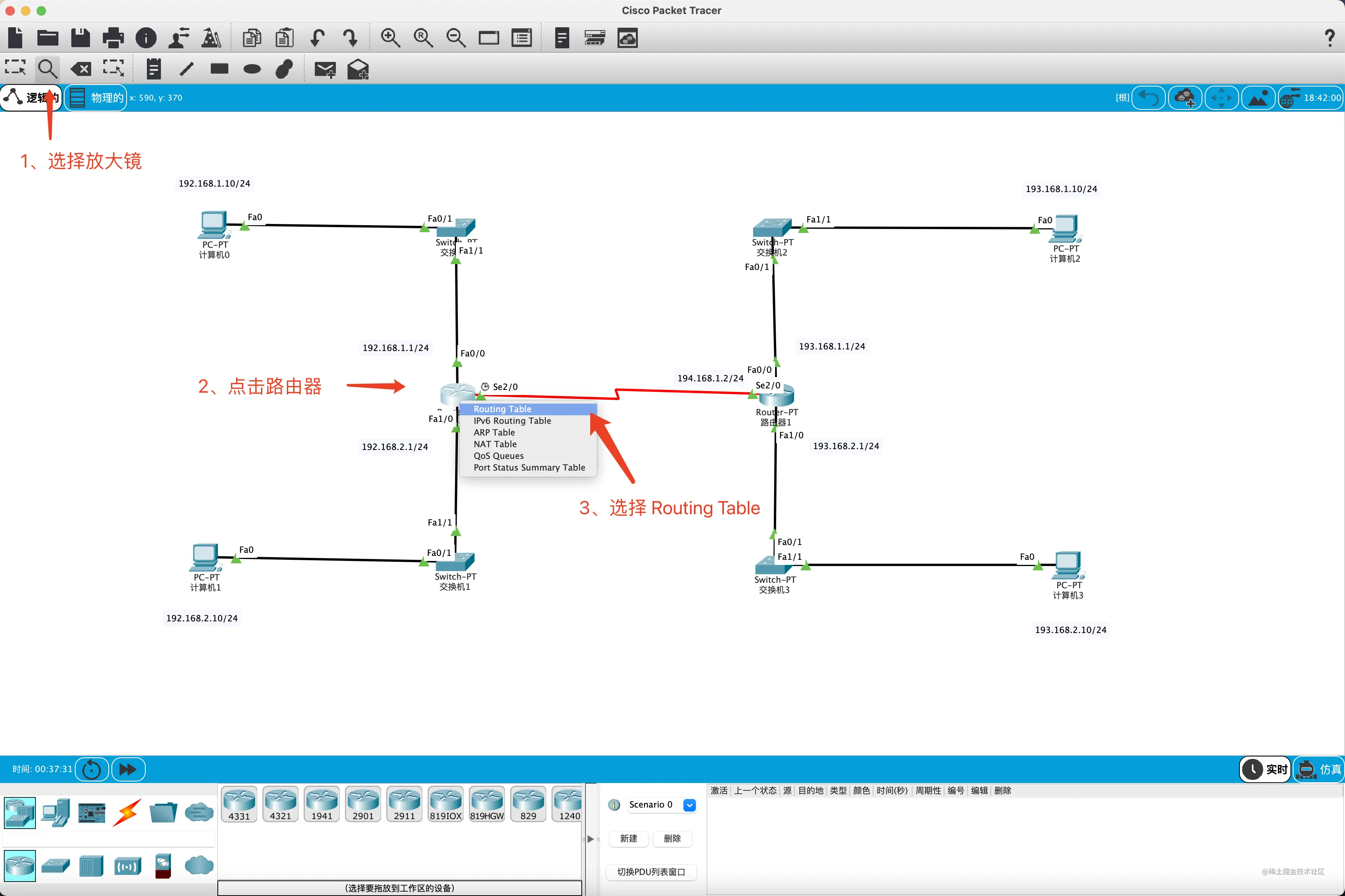
Task: Open the Scenario 0 dropdown
Action: click(x=690, y=804)
